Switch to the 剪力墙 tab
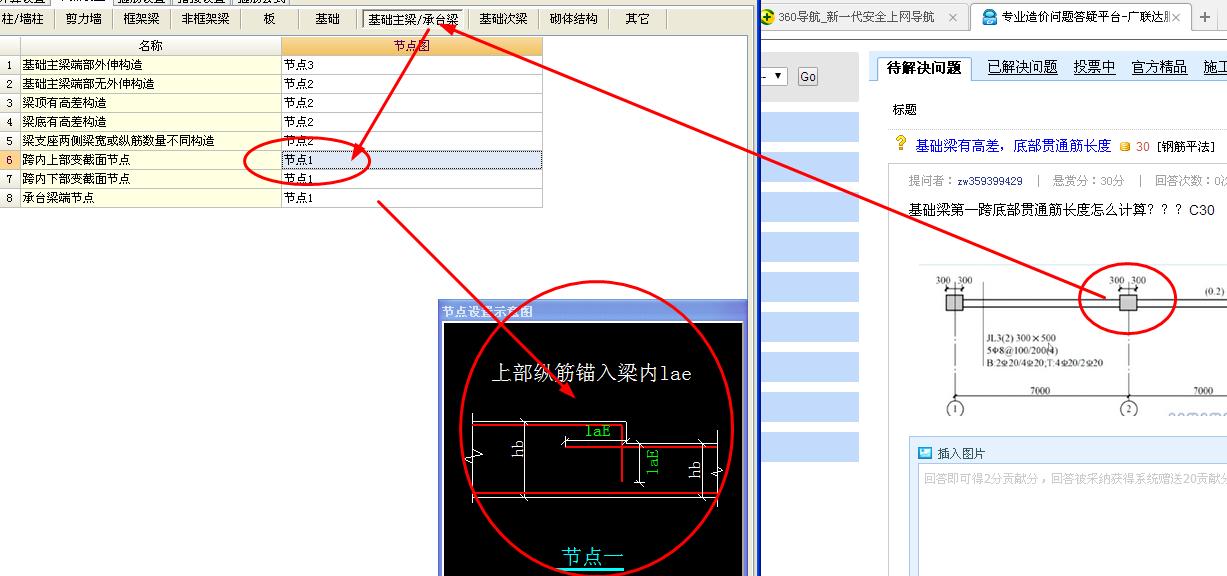 (x=83, y=18)
